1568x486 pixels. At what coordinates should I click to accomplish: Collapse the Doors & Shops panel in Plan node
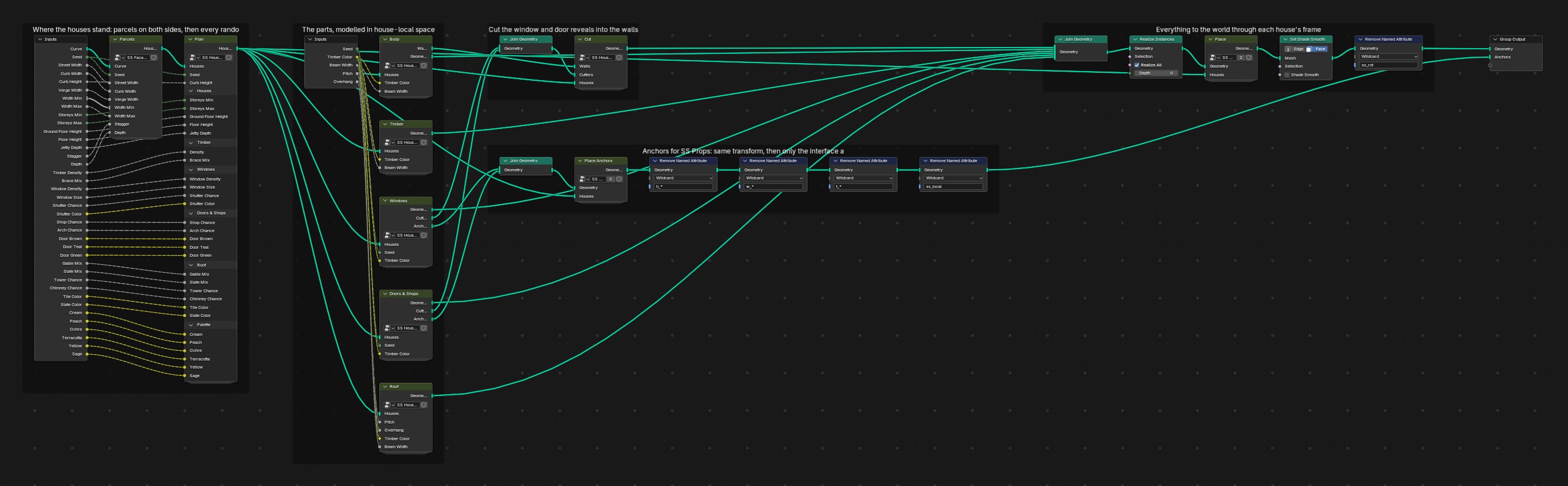coord(191,213)
